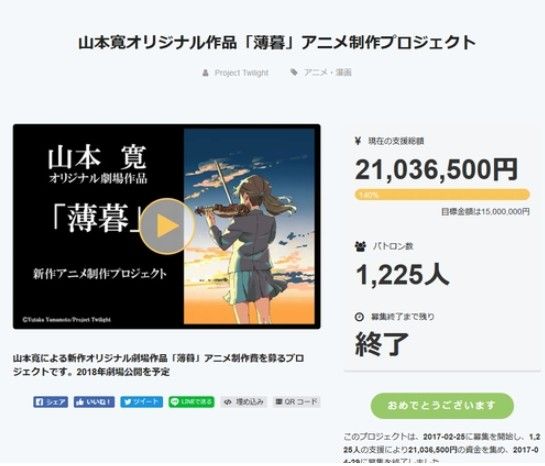
Task: Play the 薄暮 project video
Action: (x=167, y=226)
